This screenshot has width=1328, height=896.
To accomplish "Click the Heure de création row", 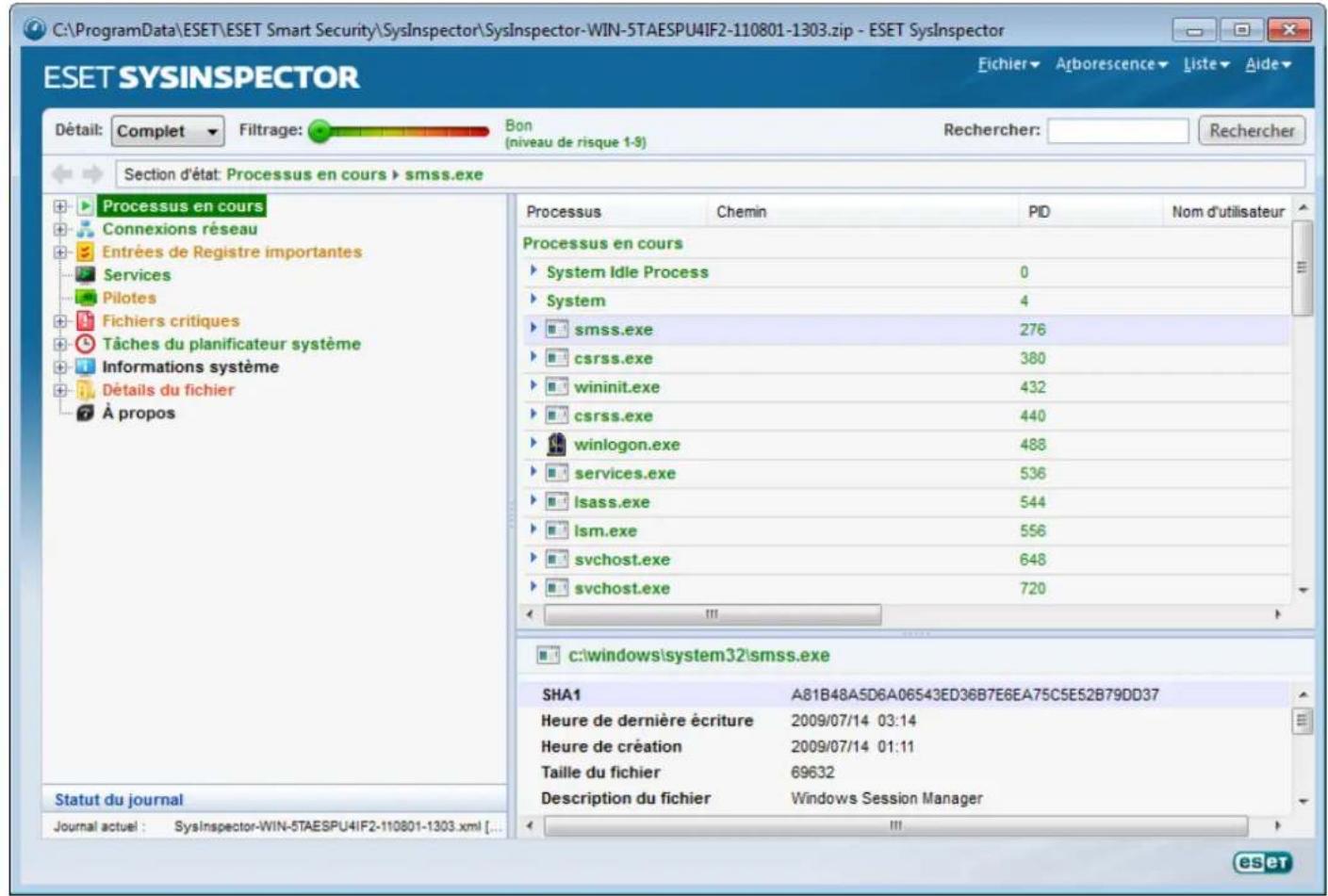I will pyautogui.click(x=906, y=746).
